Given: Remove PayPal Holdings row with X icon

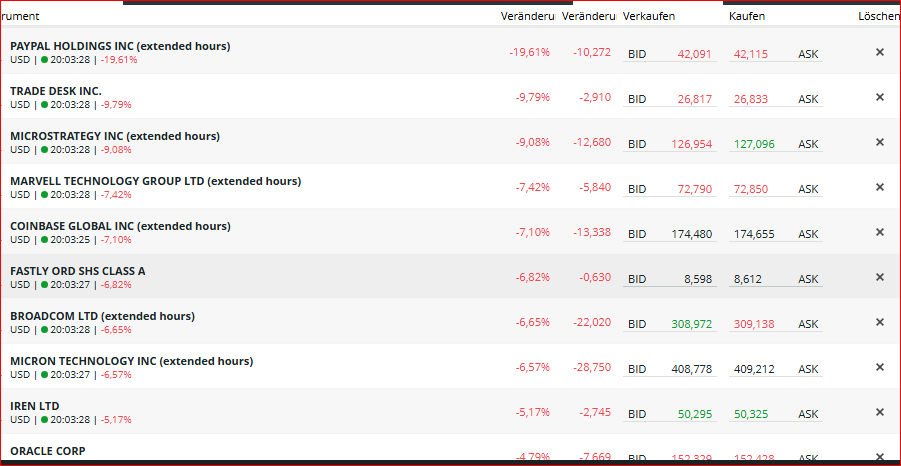Looking at the screenshot, I should 880,52.
